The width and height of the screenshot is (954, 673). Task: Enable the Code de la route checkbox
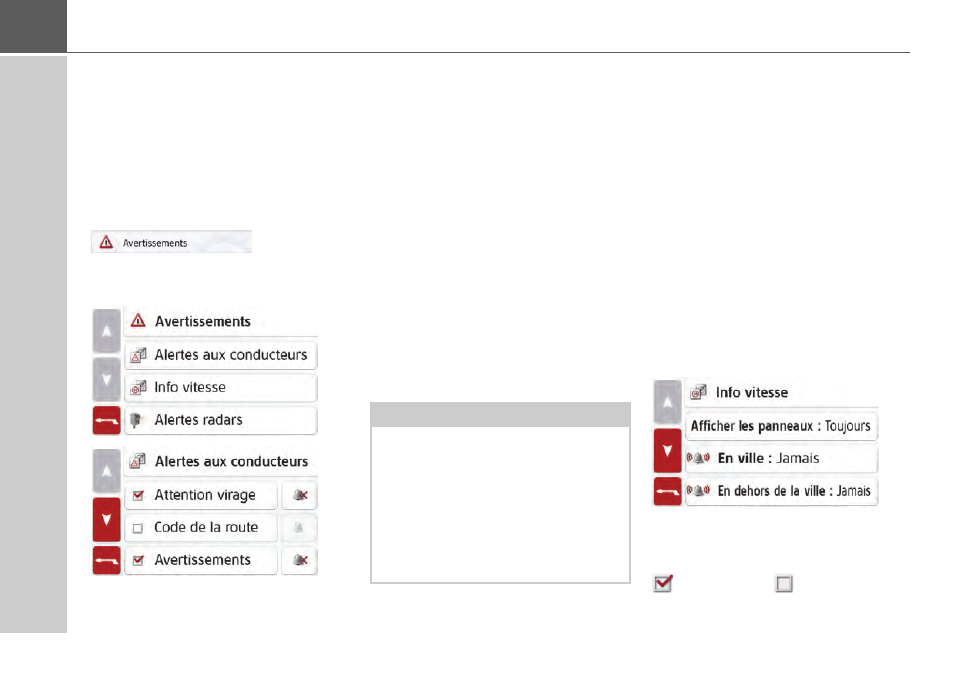point(139,527)
